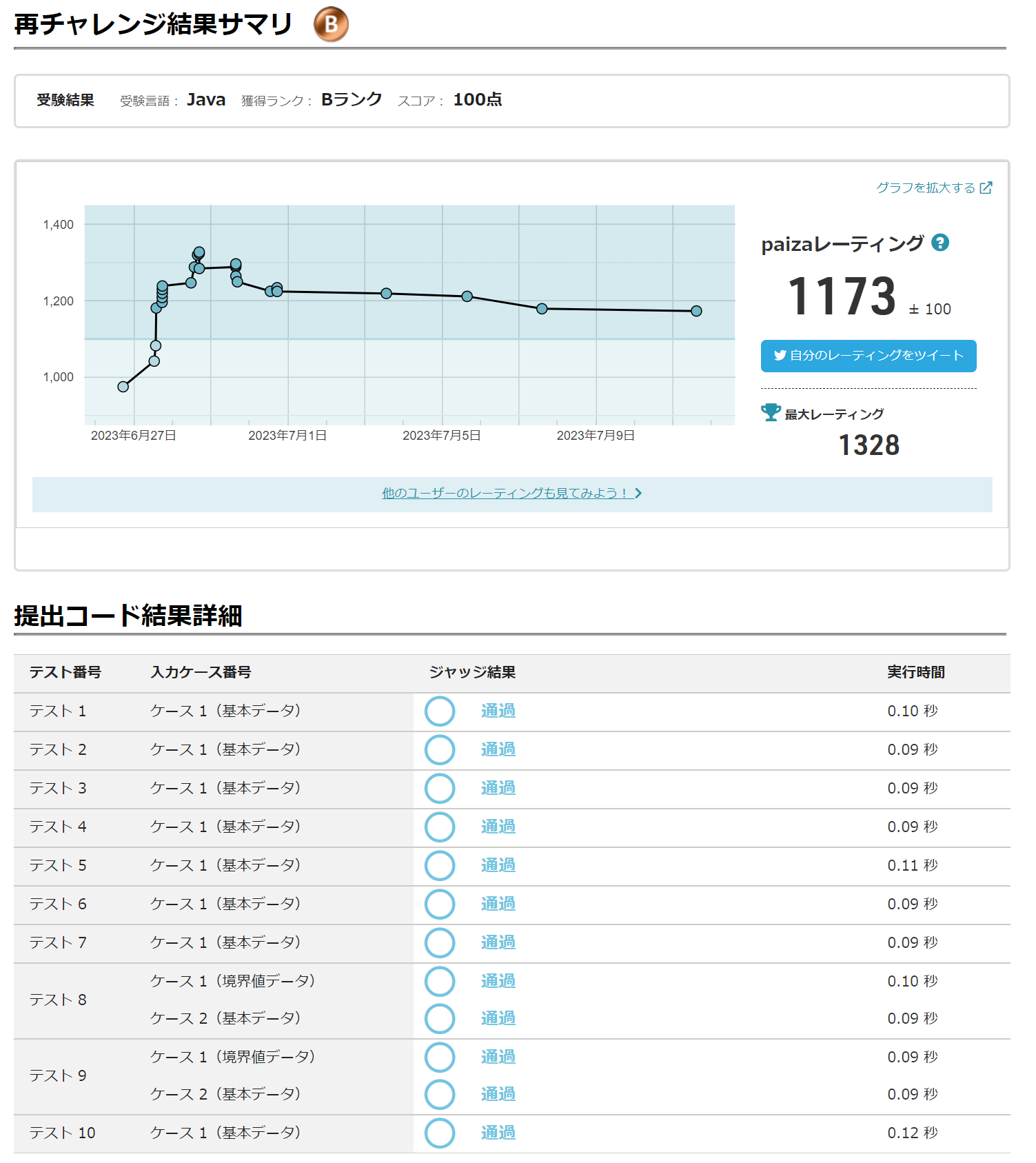
Task: Click the bronze B rank badge icon
Action: click(x=331, y=25)
